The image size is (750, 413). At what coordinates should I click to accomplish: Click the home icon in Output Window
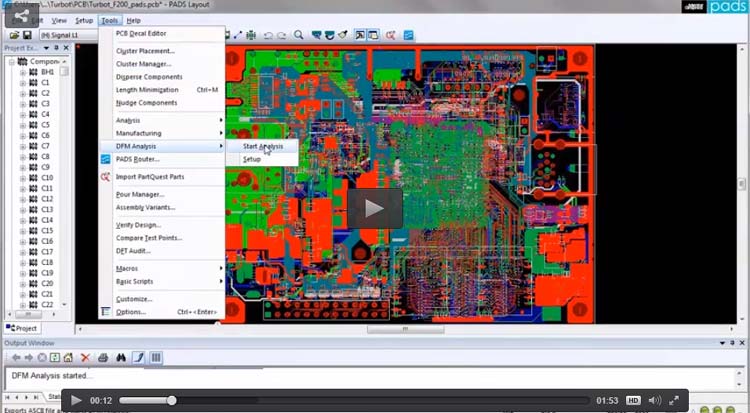(68, 357)
